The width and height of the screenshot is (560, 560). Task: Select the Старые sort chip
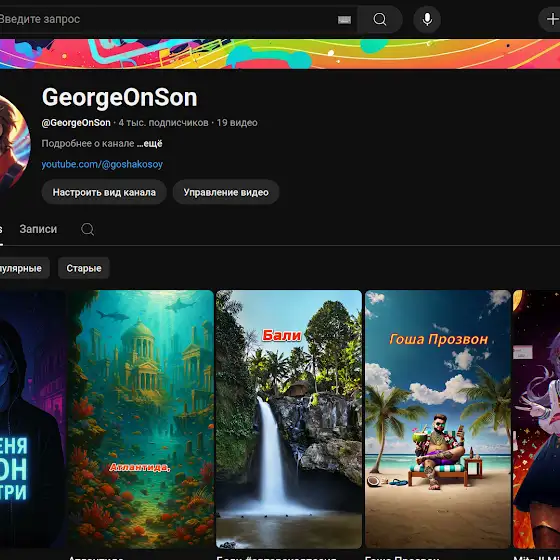tap(84, 268)
